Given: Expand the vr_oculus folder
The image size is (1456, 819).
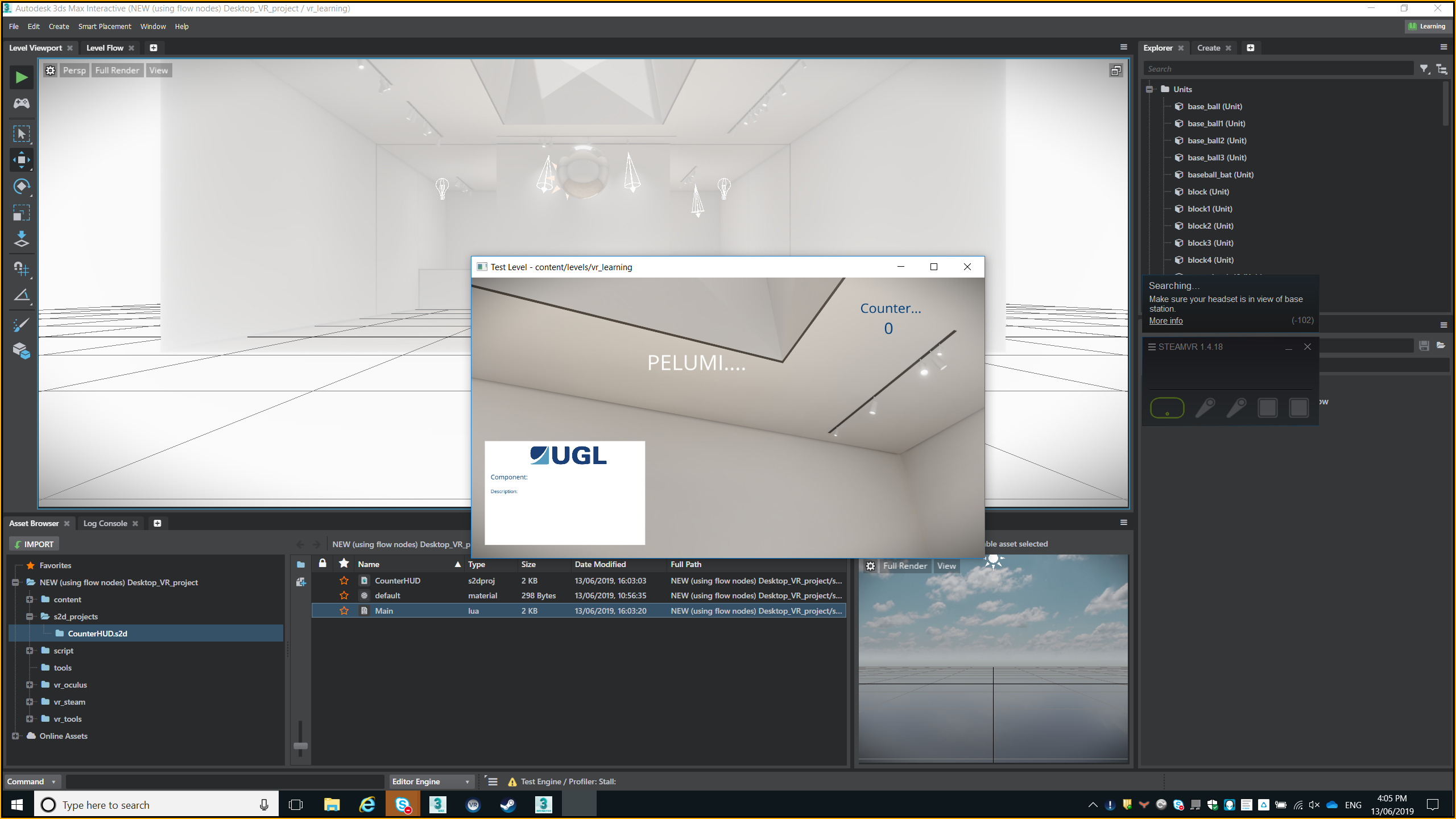Looking at the screenshot, I should (x=30, y=685).
